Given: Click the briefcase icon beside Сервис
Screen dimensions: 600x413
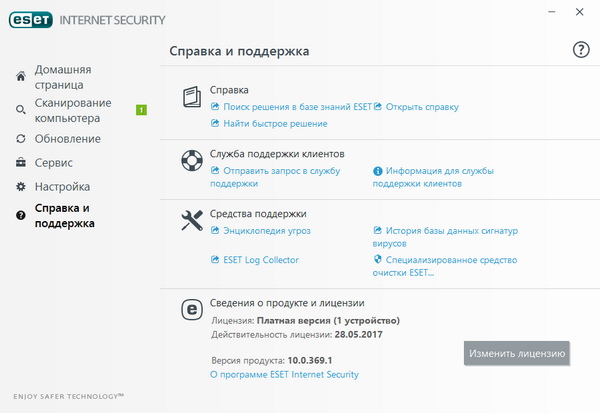Looking at the screenshot, I should point(21,162).
